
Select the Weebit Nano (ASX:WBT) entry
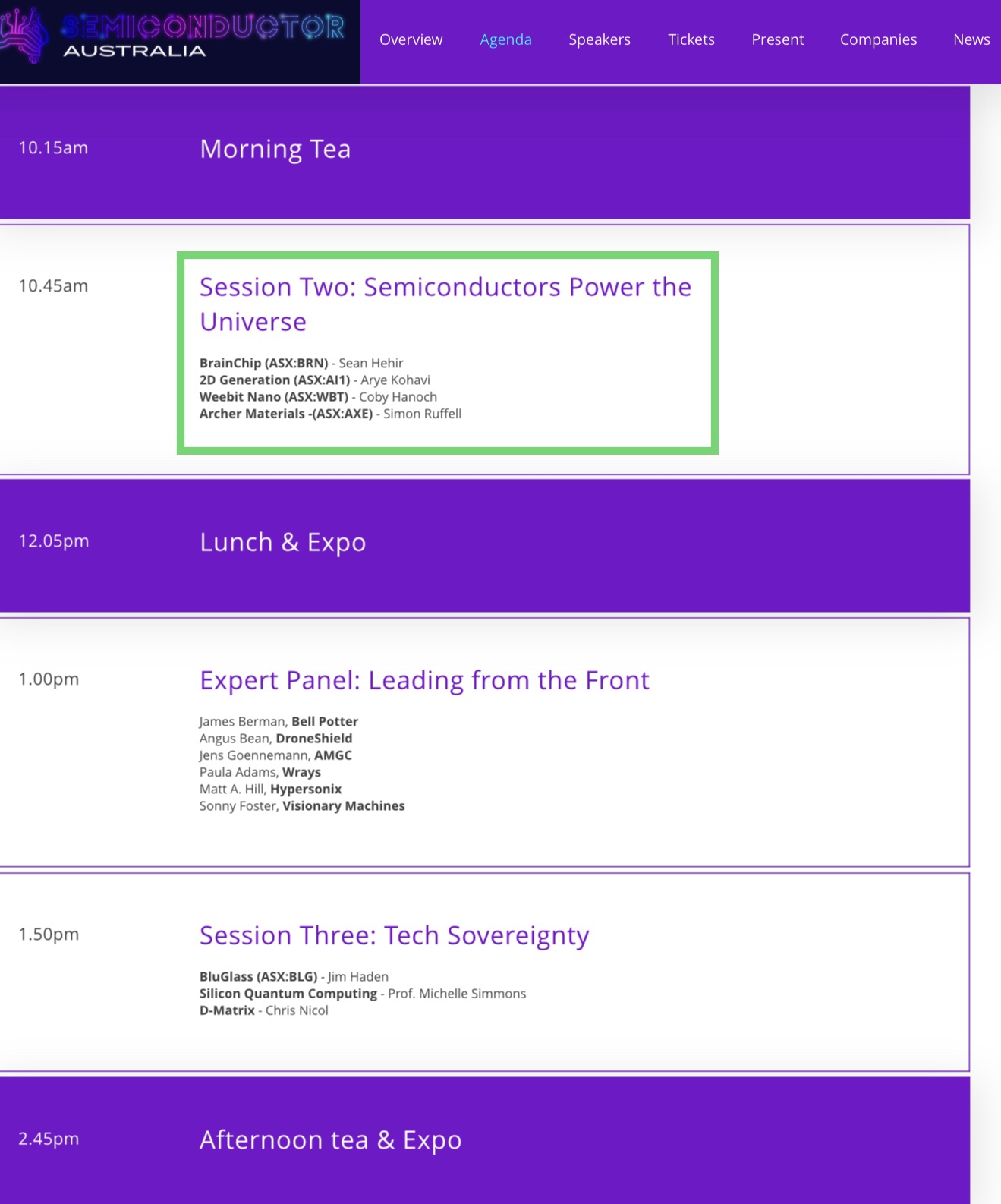pos(273,396)
